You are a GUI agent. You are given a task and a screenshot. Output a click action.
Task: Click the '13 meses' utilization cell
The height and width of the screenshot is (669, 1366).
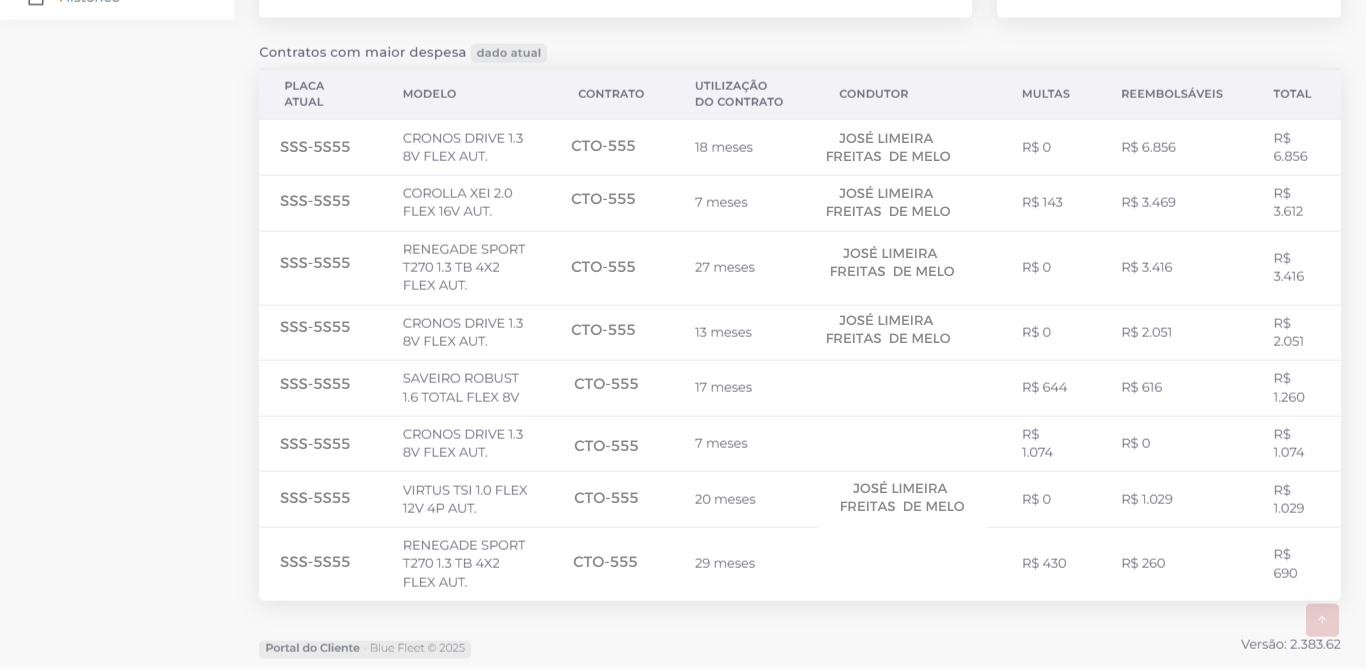pyautogui.click(x=723, y=332)
